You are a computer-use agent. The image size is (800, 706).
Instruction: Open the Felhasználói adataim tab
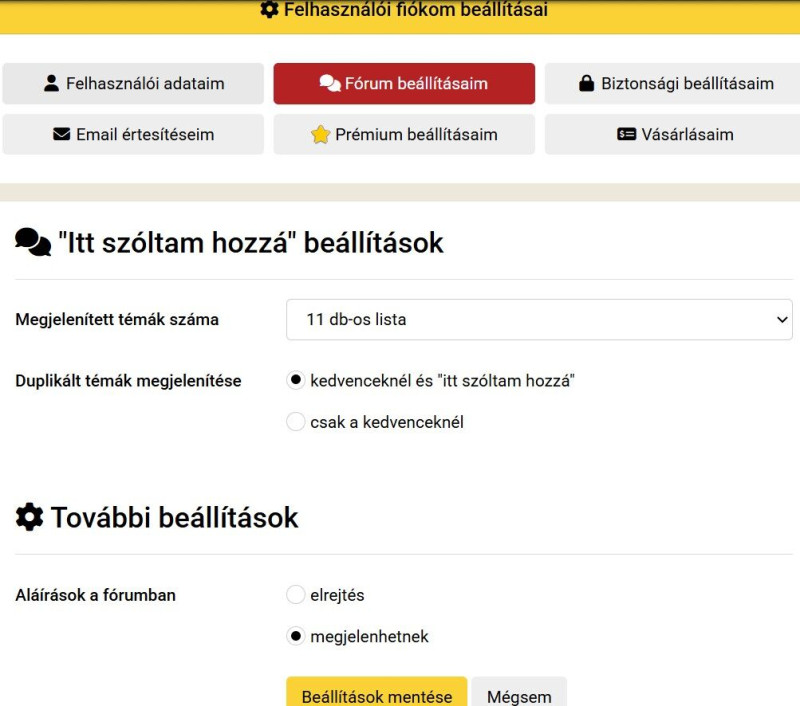click(x=133, y=84)
